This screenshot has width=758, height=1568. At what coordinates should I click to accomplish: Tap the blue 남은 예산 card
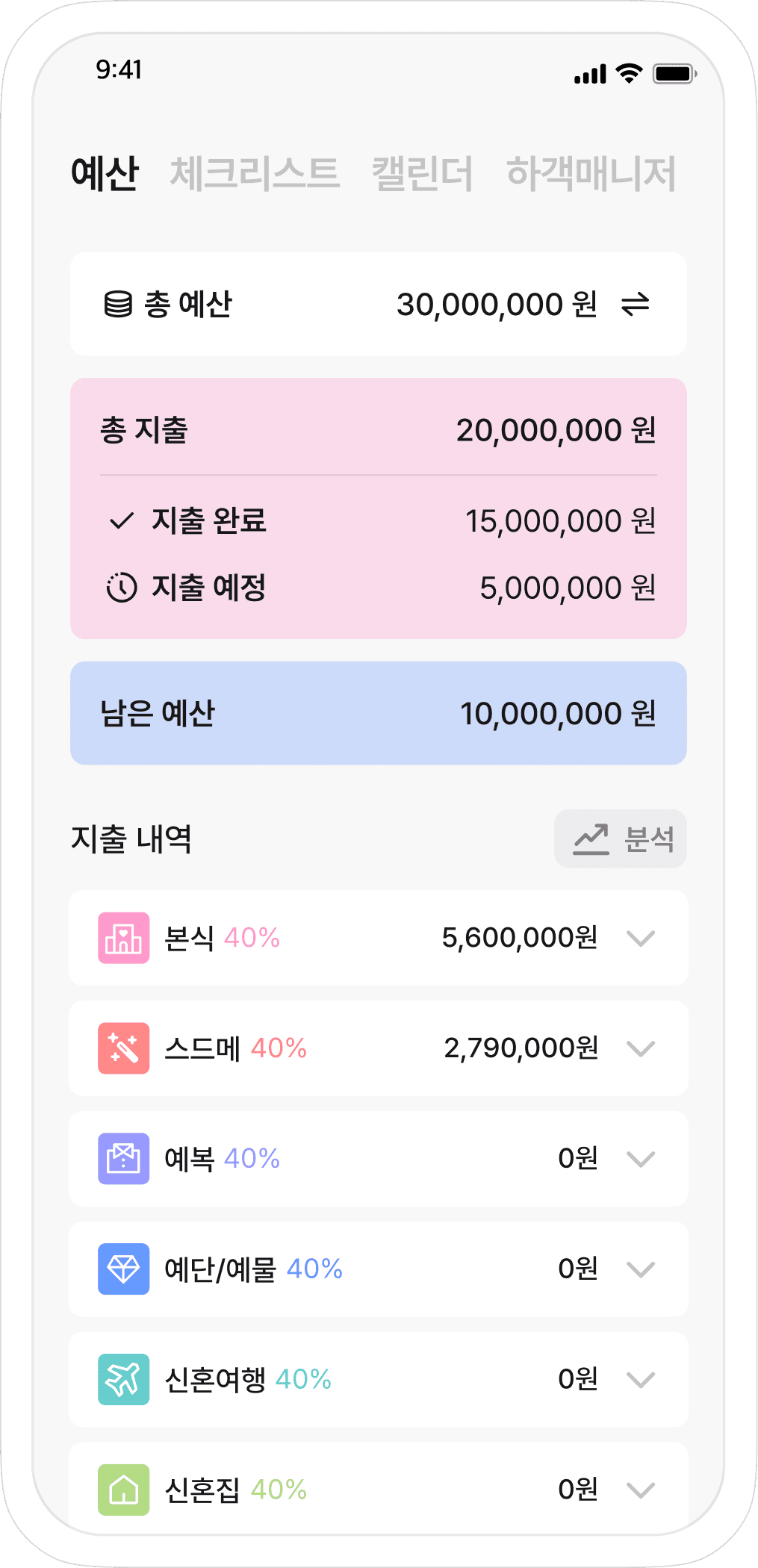pos(379,713)
